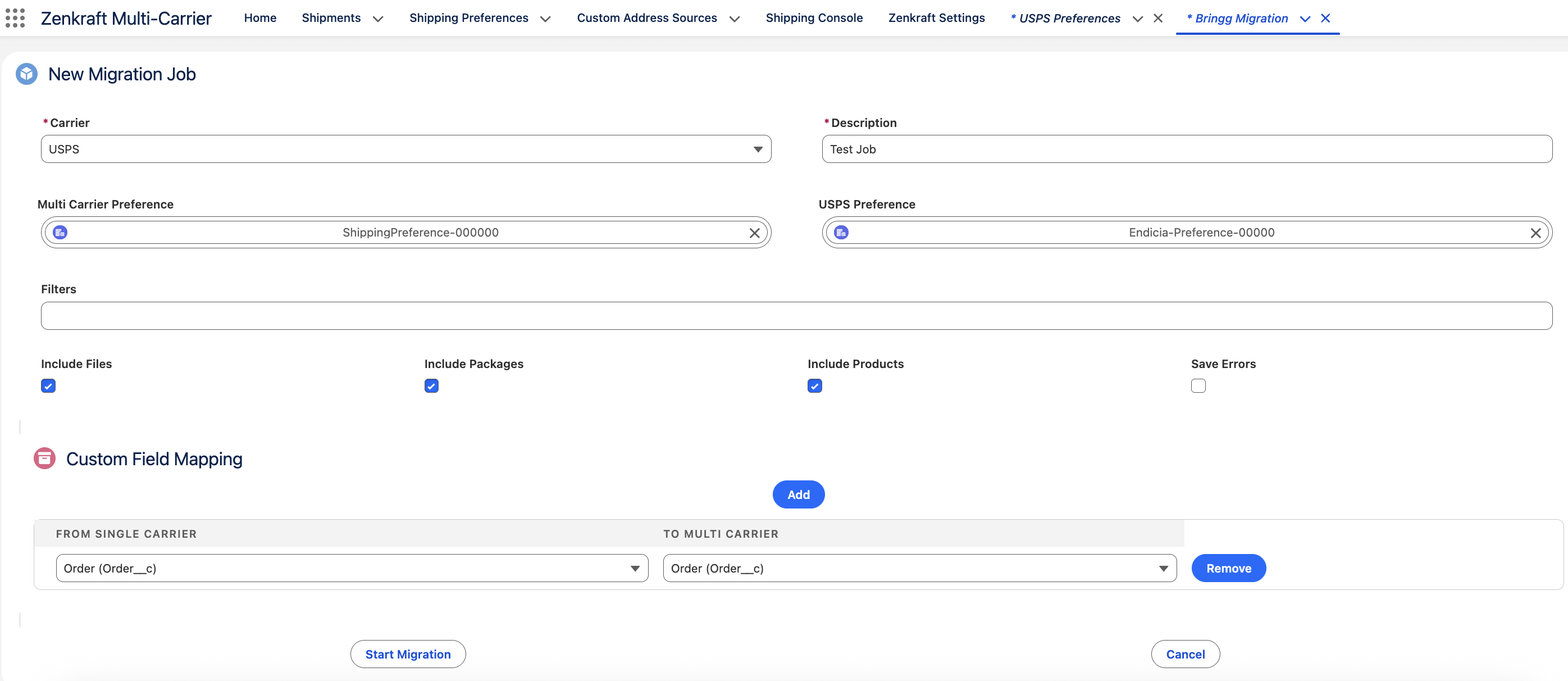The width and height of the screenshot is (1568, 681).
Task: Click the New Migration Job cube icon
Action: 26,74
